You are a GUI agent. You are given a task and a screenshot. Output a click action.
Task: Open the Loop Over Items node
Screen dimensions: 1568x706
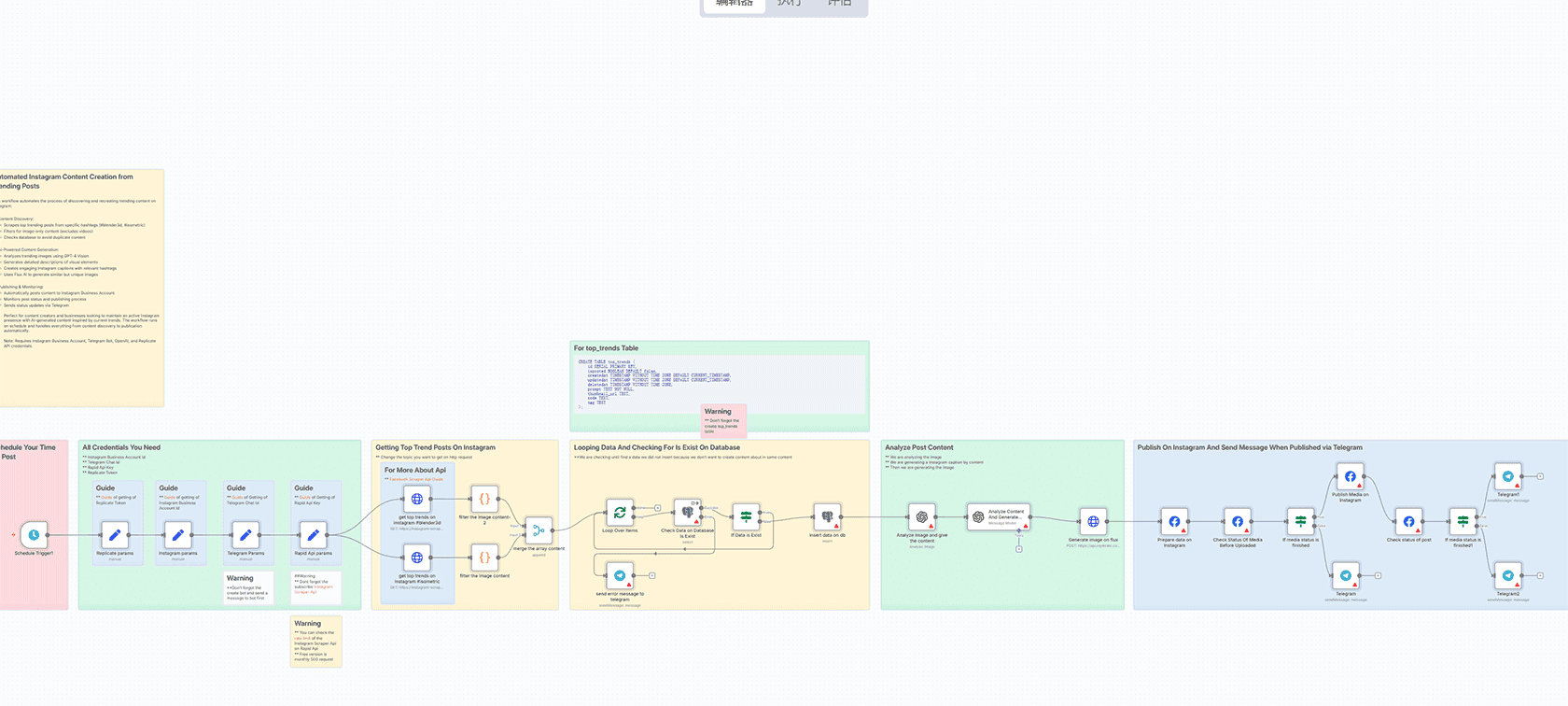click(619, 513)
